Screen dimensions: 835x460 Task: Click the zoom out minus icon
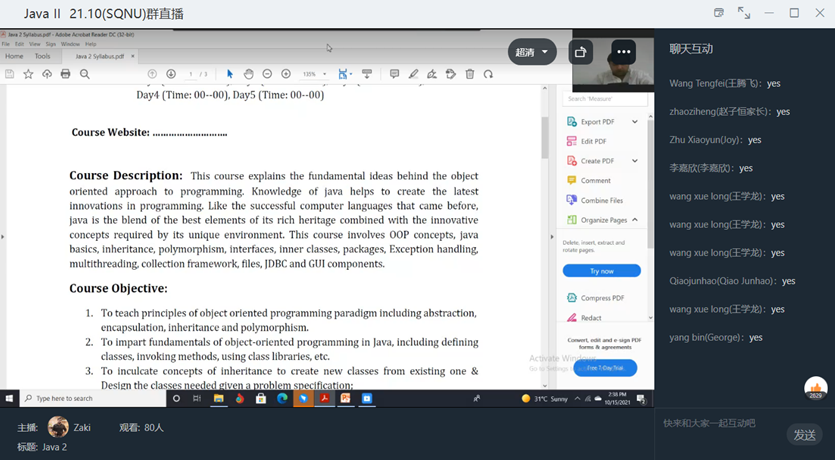(x=267, y=74)
